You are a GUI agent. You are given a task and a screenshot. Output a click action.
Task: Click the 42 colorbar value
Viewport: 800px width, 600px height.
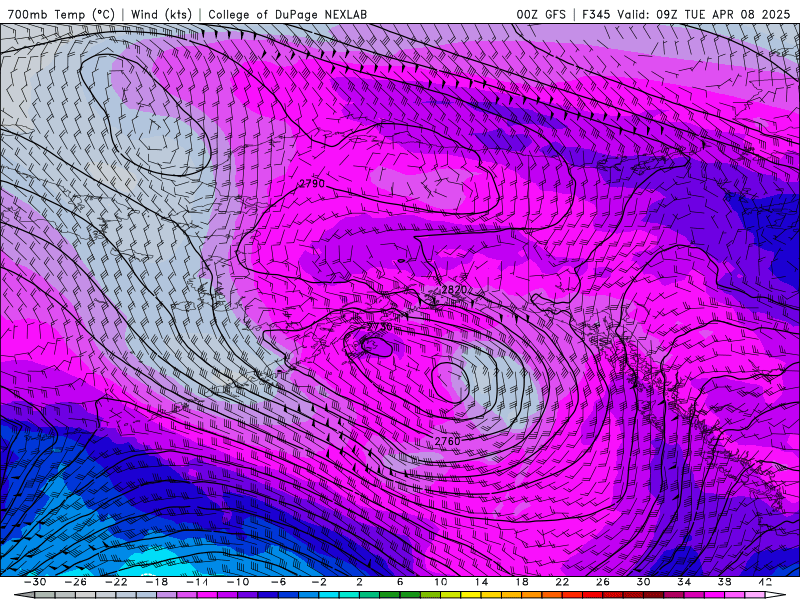[x=764, y=582]
